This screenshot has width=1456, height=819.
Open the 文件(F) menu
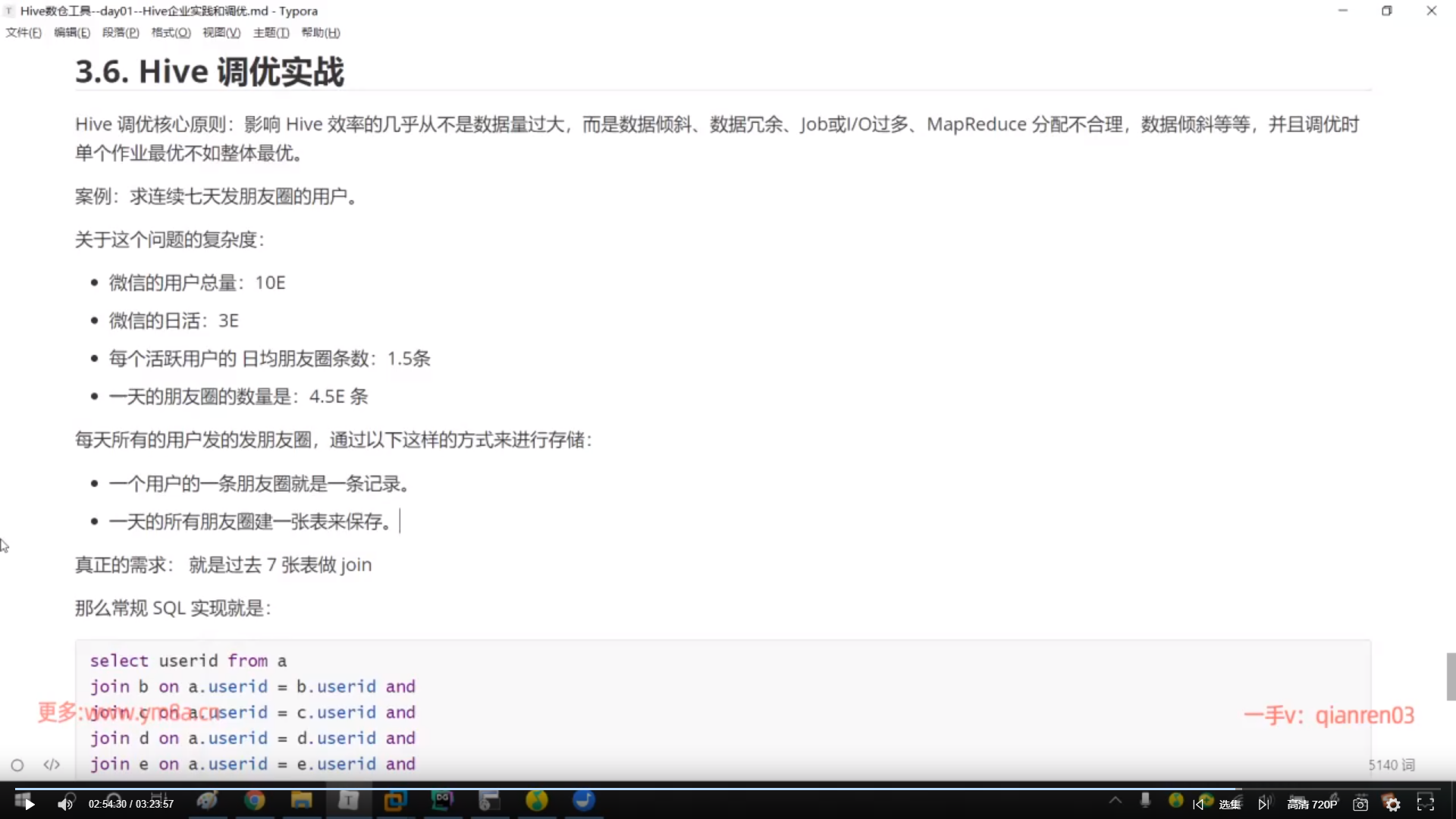click(x=24, y=33)
